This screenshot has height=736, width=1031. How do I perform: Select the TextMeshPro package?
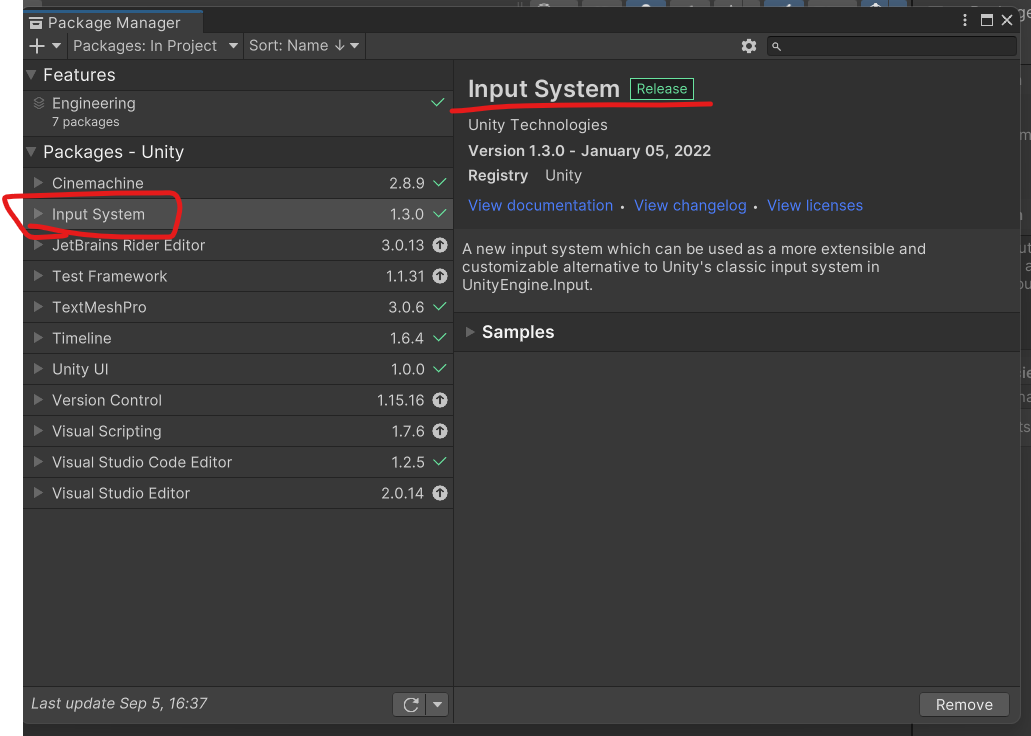[x=238, y=307]
